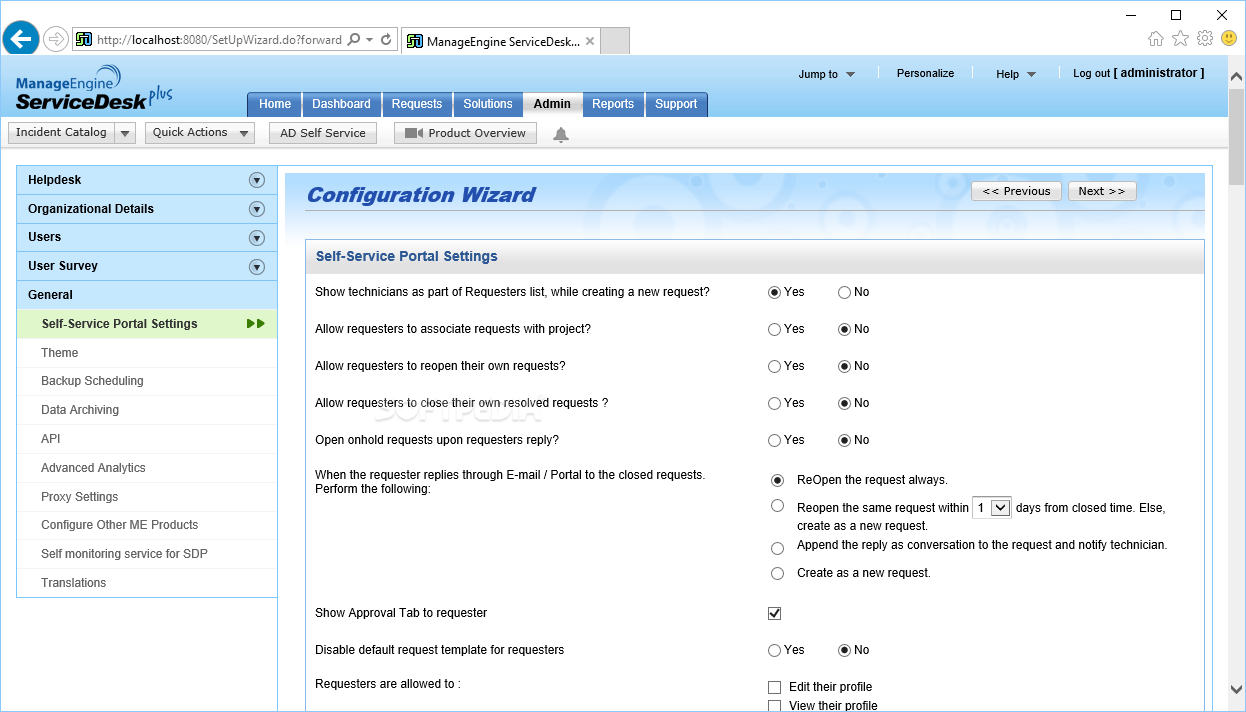Close the ManageEngine ServiceDesk browser tab
1246x712 pixels.
point(590,41)
